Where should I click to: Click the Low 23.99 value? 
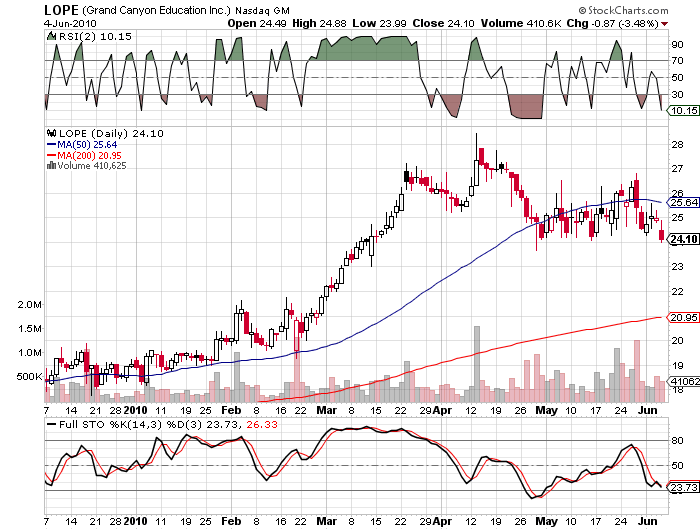point(379,23)
